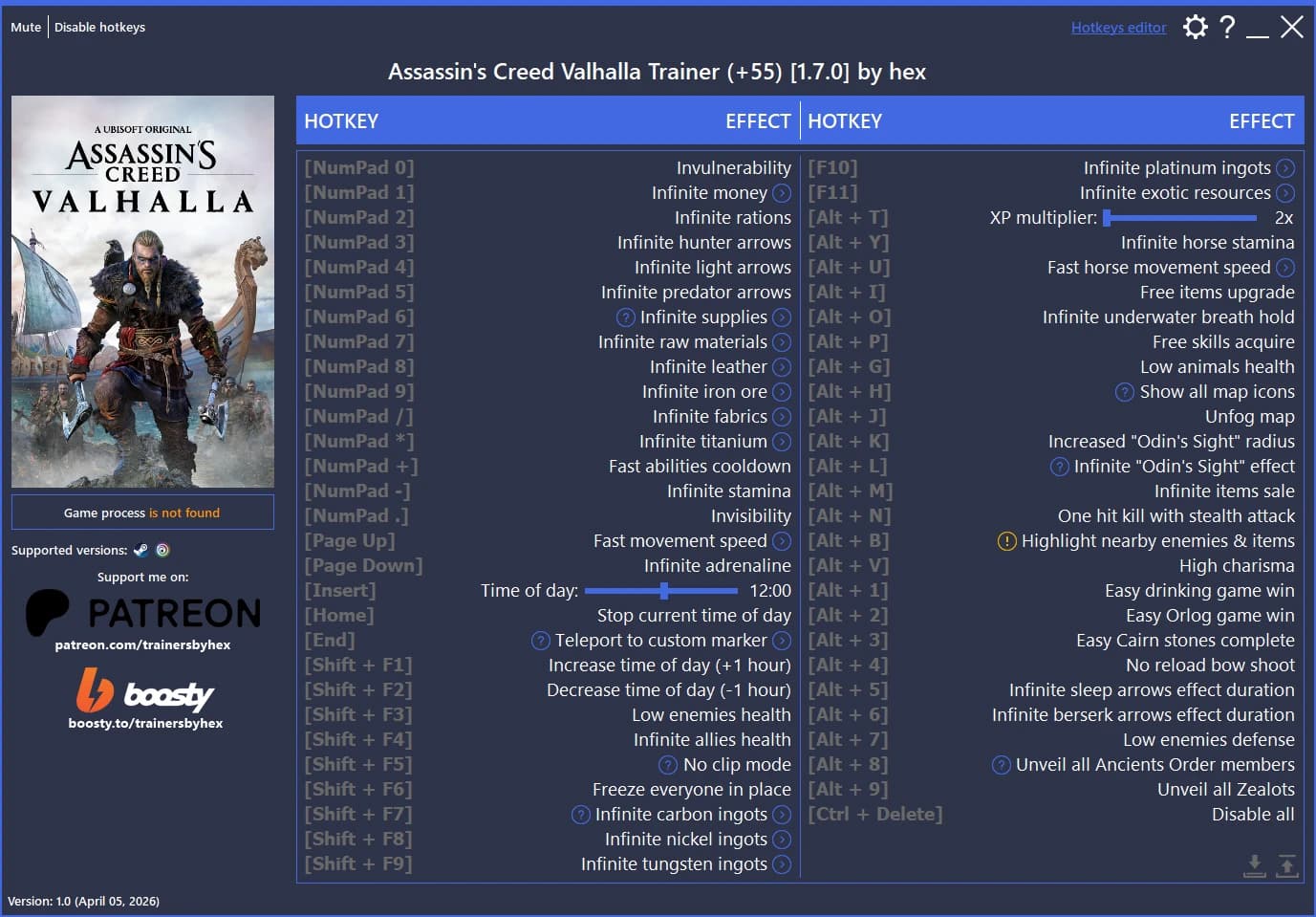
Task: Click the upload/export settings icon
Action: (1287, 865)
